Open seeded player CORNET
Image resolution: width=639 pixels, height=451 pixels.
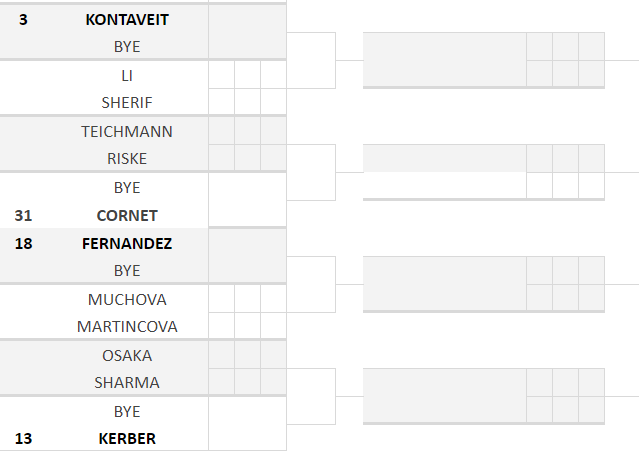[x=127, y=215]
